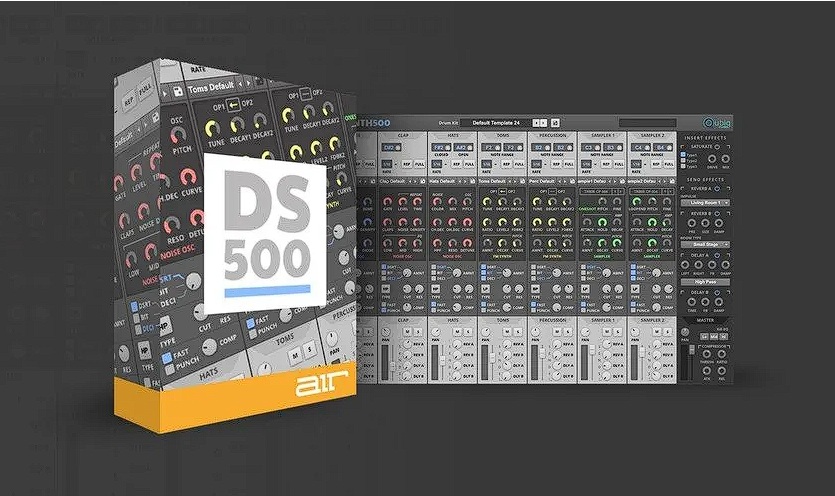This screenshot has width=835, height=496.
Task: Toggle DSRT checkbox on Sampler 2 channel
Action: pyautogui.click(x=633, y=267)
